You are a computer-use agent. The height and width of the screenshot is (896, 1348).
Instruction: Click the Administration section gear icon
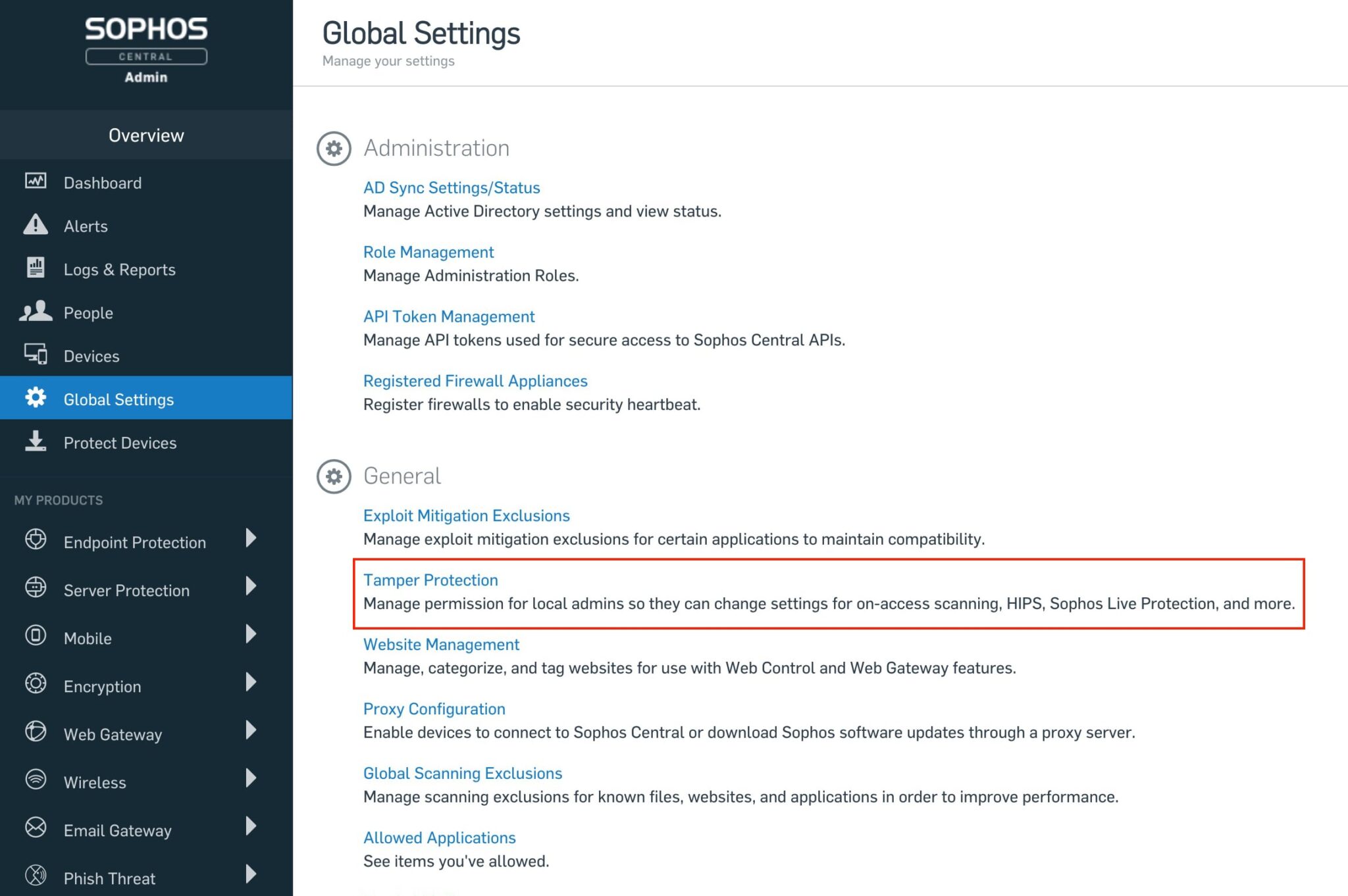tap(334, 148)
